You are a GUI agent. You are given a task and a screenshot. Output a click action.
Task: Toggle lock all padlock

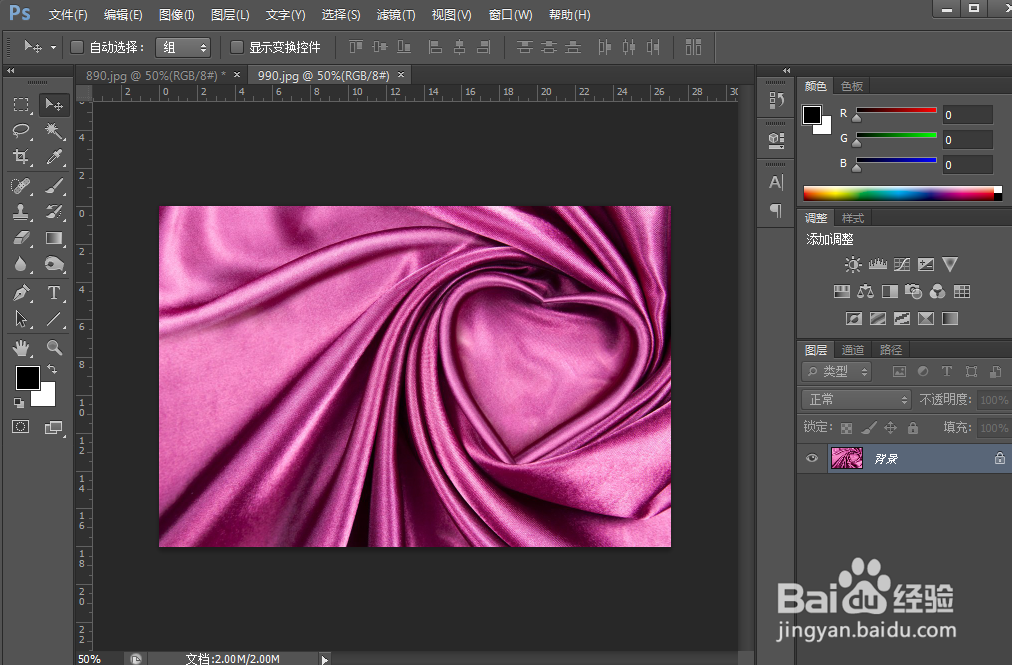913,427
